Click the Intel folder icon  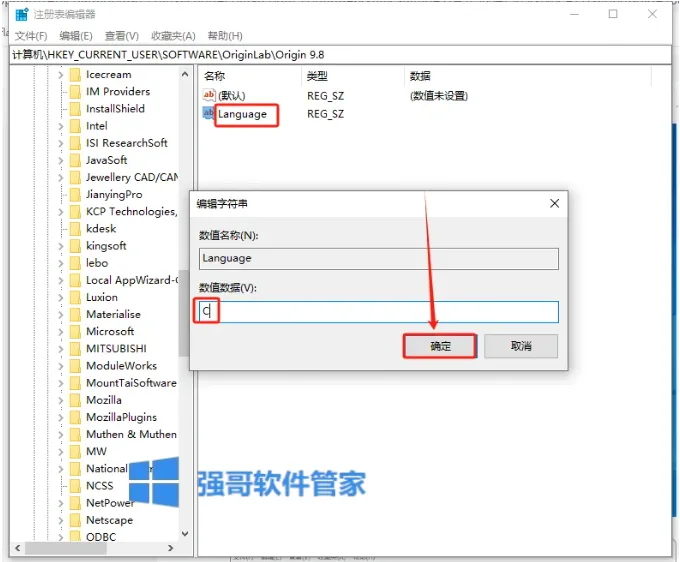(x=75, y=126)
